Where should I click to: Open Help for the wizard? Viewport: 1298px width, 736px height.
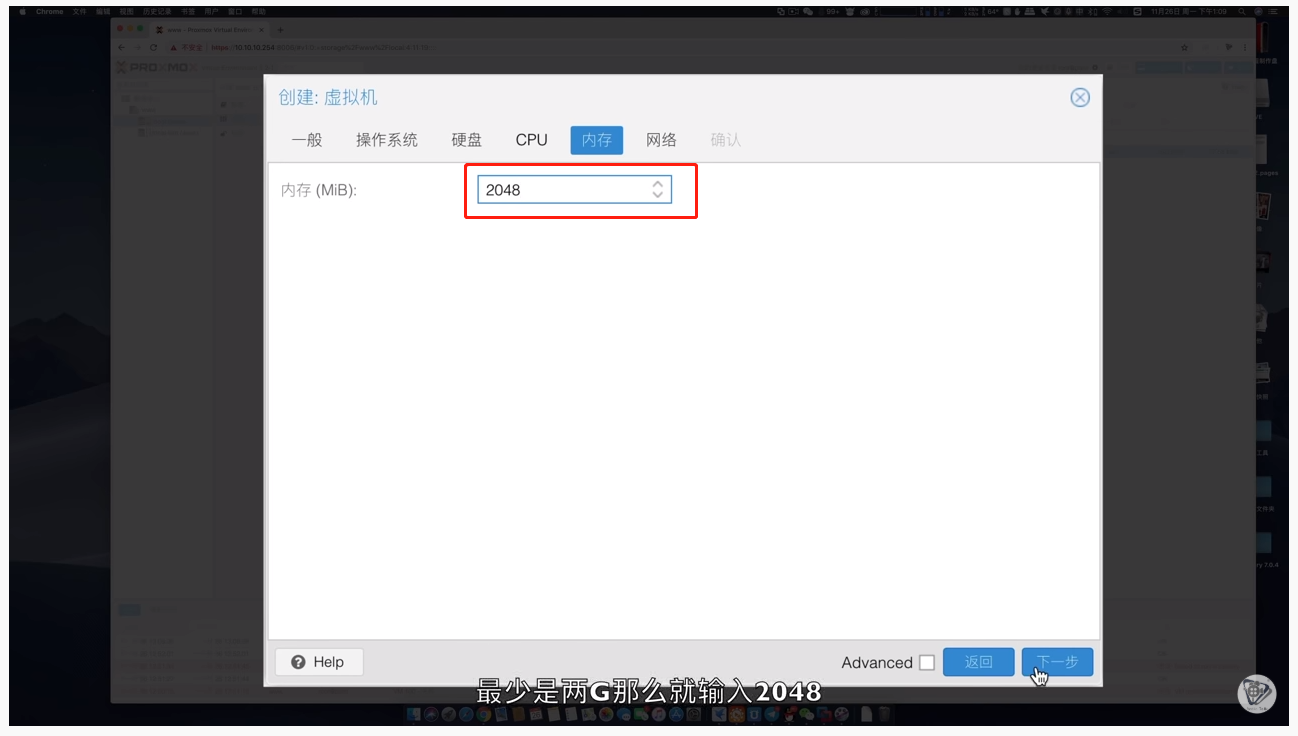point(319,662)
